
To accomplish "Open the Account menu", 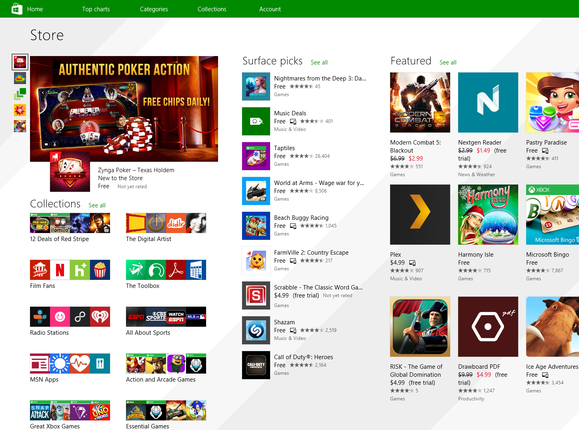I will pos(270,9).
